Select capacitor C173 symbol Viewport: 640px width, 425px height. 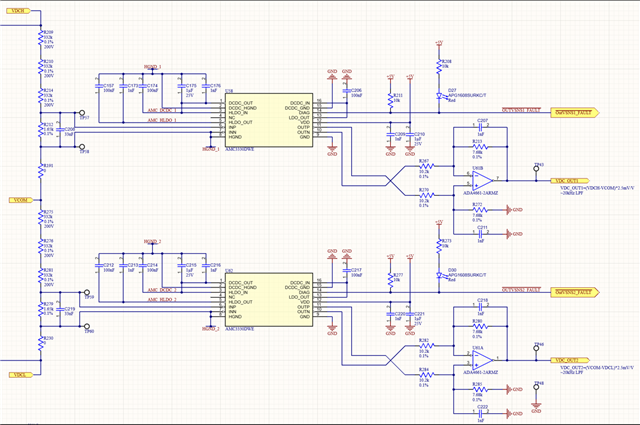(x=123, y=86)
